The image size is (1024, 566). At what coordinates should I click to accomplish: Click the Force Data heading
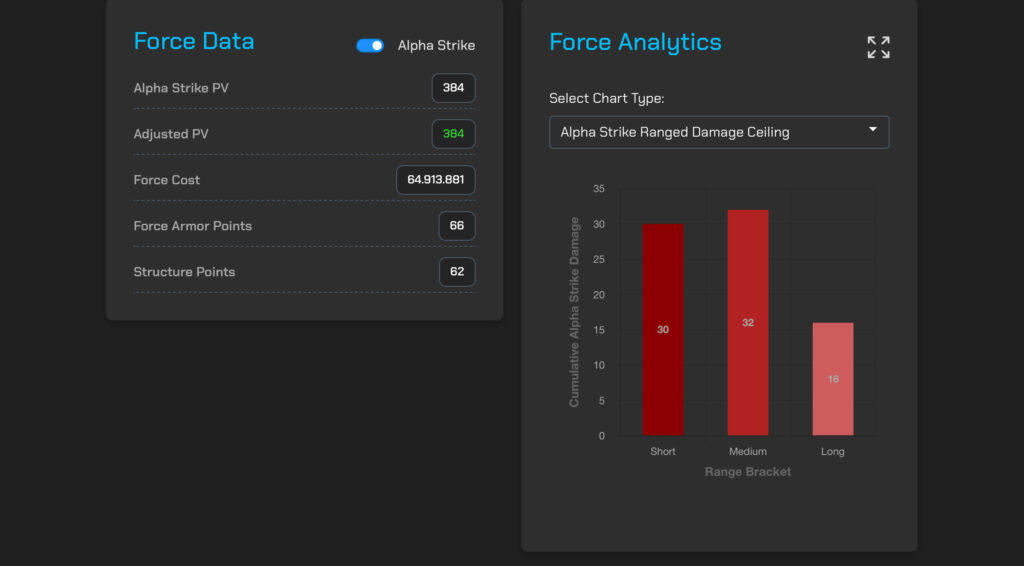194,42
